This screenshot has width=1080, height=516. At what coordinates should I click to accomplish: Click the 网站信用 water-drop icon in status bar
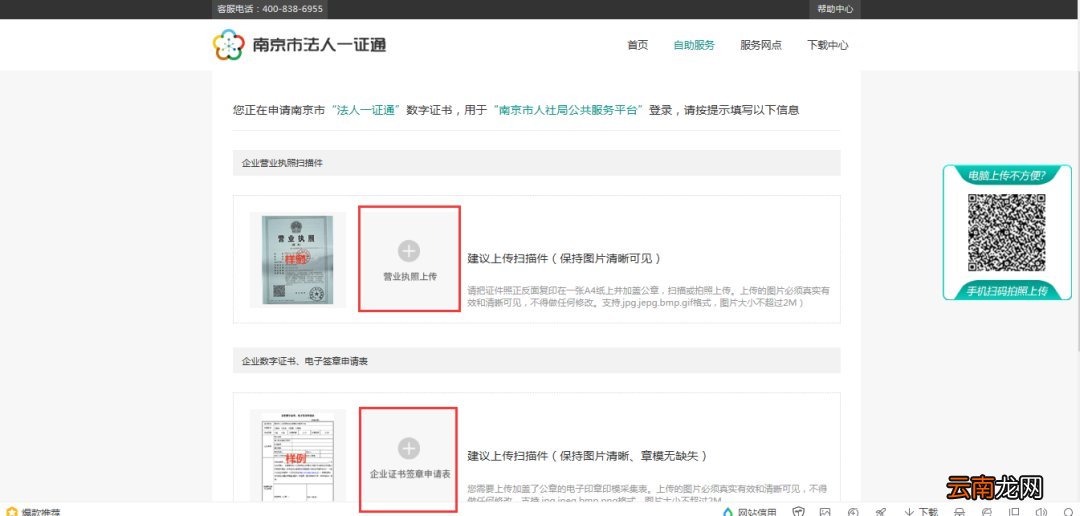(x=728, y=512)
